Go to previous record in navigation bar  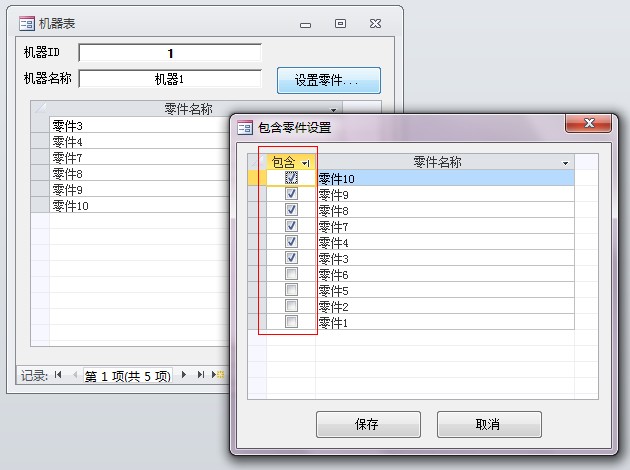point(75,375)
